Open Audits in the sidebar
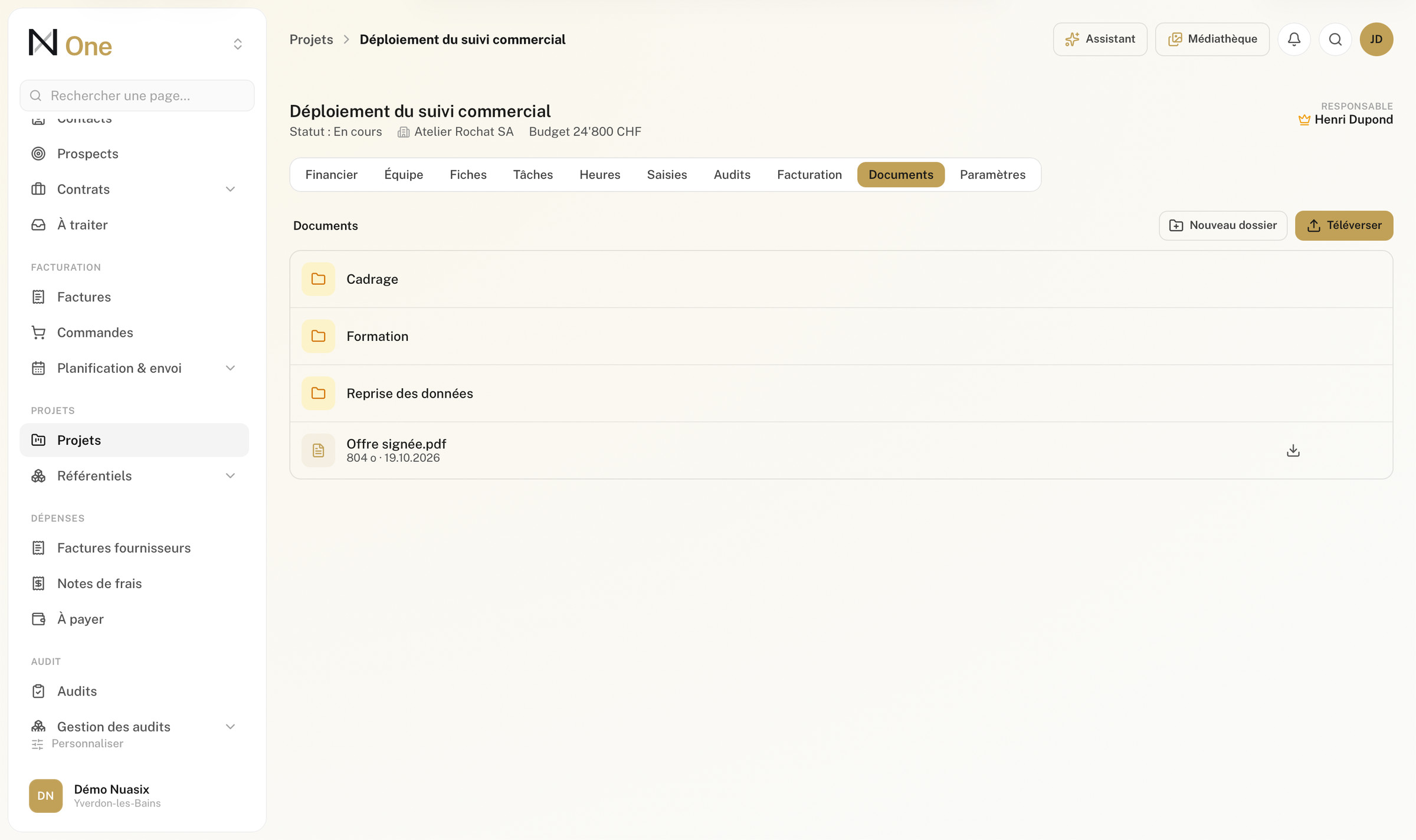The height and width of the screenshot is (840, 1416). (x=134, y=691)
